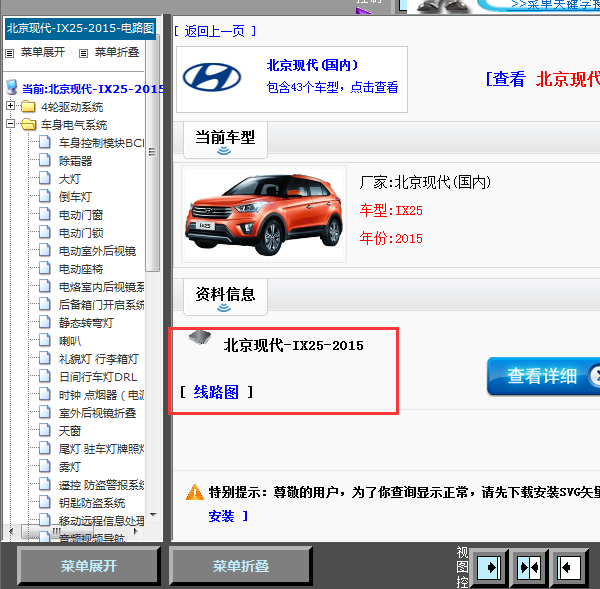Image resolution: width=600 pixels, height=589 pixels.
Task: Open 电动座椅 entry
Action: [x=81, y=269]
